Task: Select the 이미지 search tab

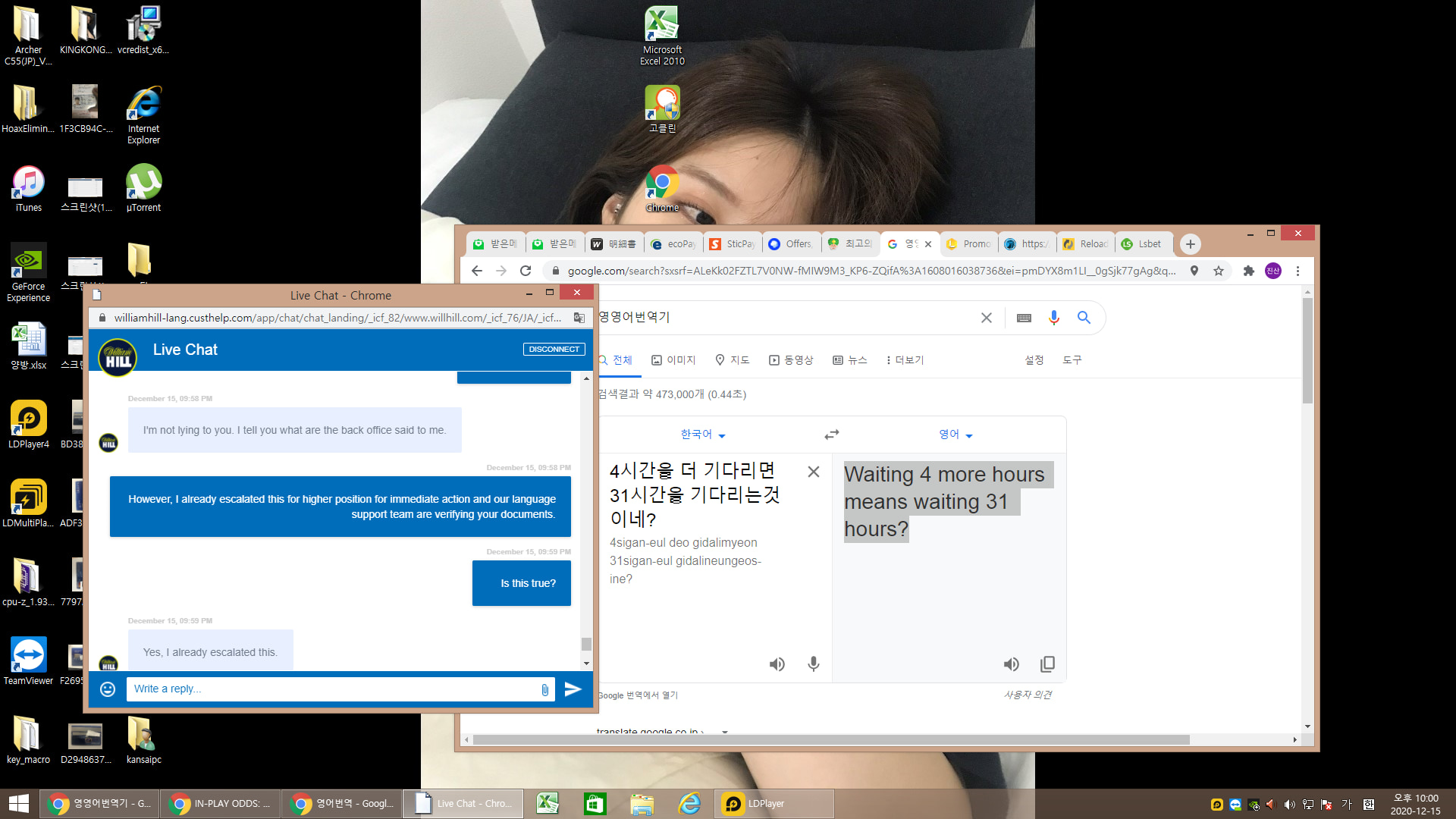Action: [673, 360]
